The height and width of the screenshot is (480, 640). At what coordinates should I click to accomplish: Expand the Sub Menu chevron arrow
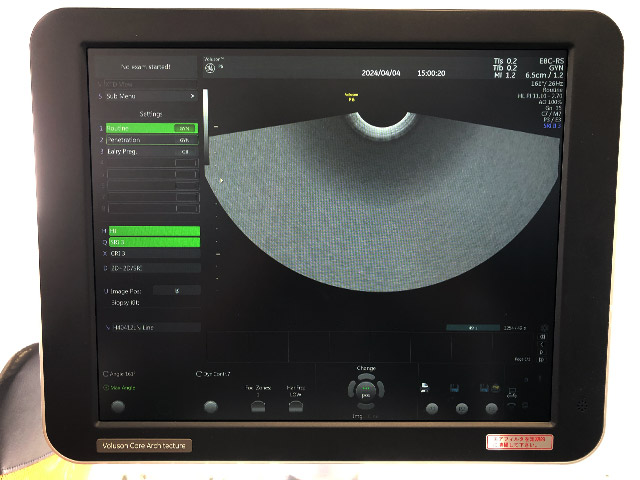[192, 96]
